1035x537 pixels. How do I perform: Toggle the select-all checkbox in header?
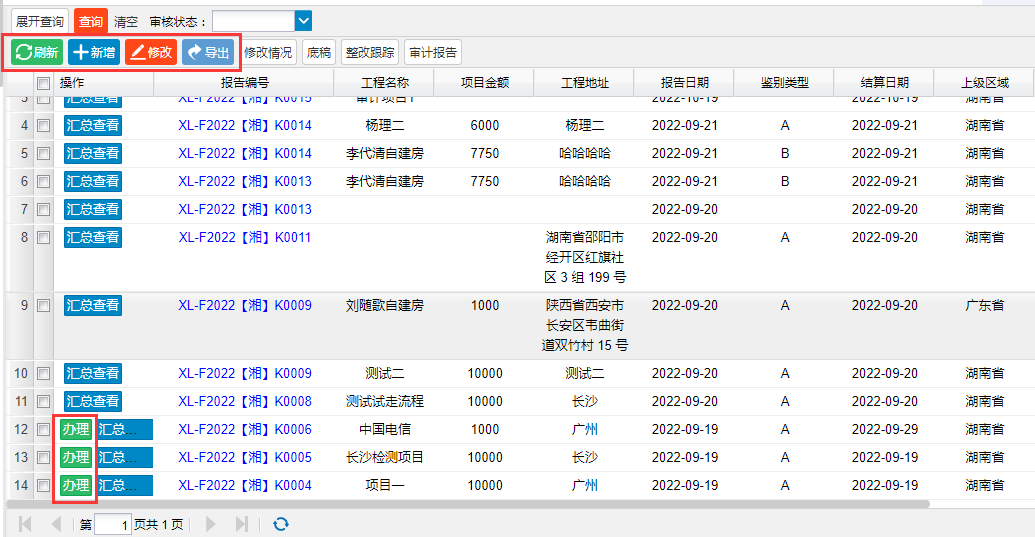pyautogui.click(x=43, y=84)
